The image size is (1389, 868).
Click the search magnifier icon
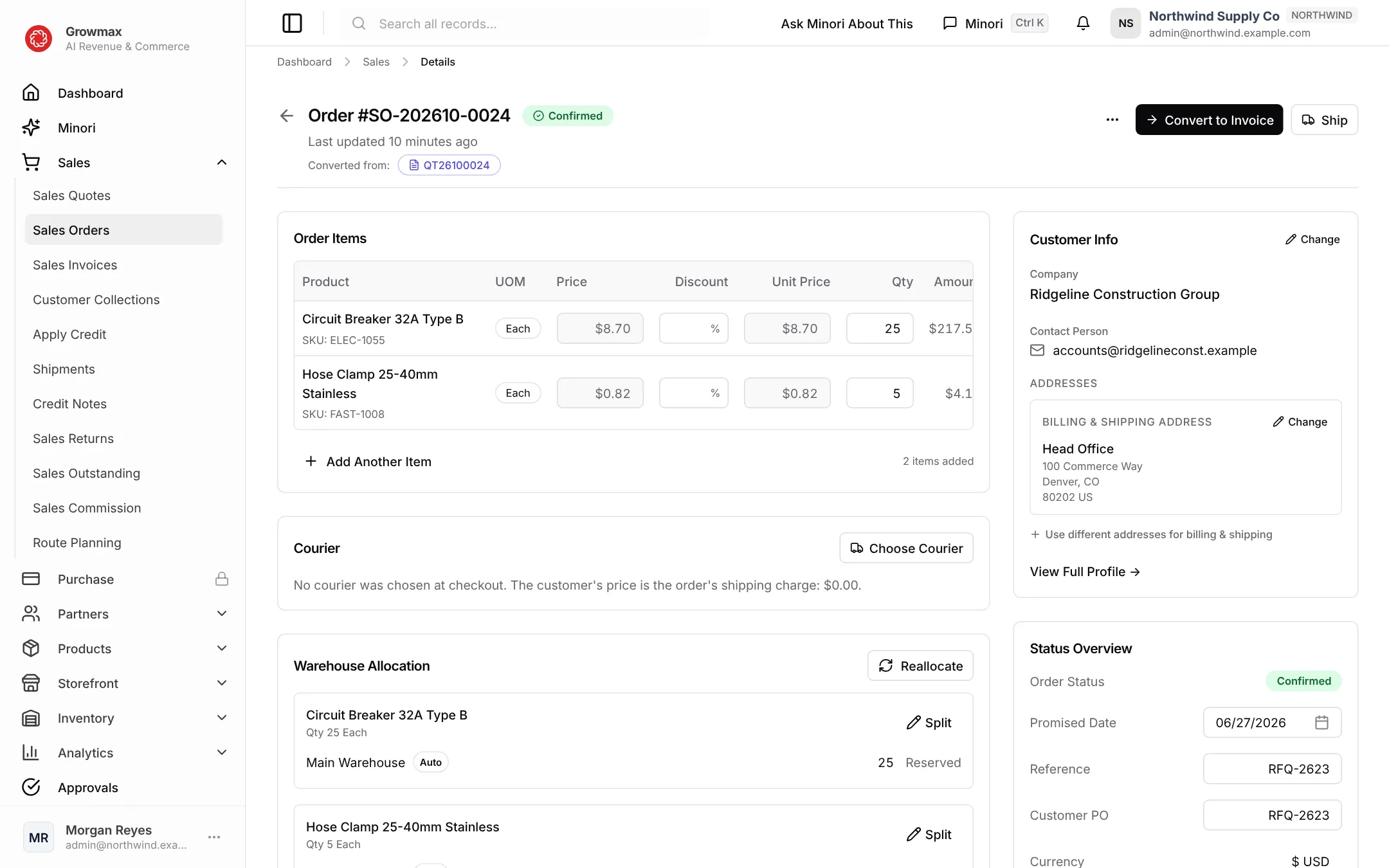pyautogui.click(x=359, y=23)
